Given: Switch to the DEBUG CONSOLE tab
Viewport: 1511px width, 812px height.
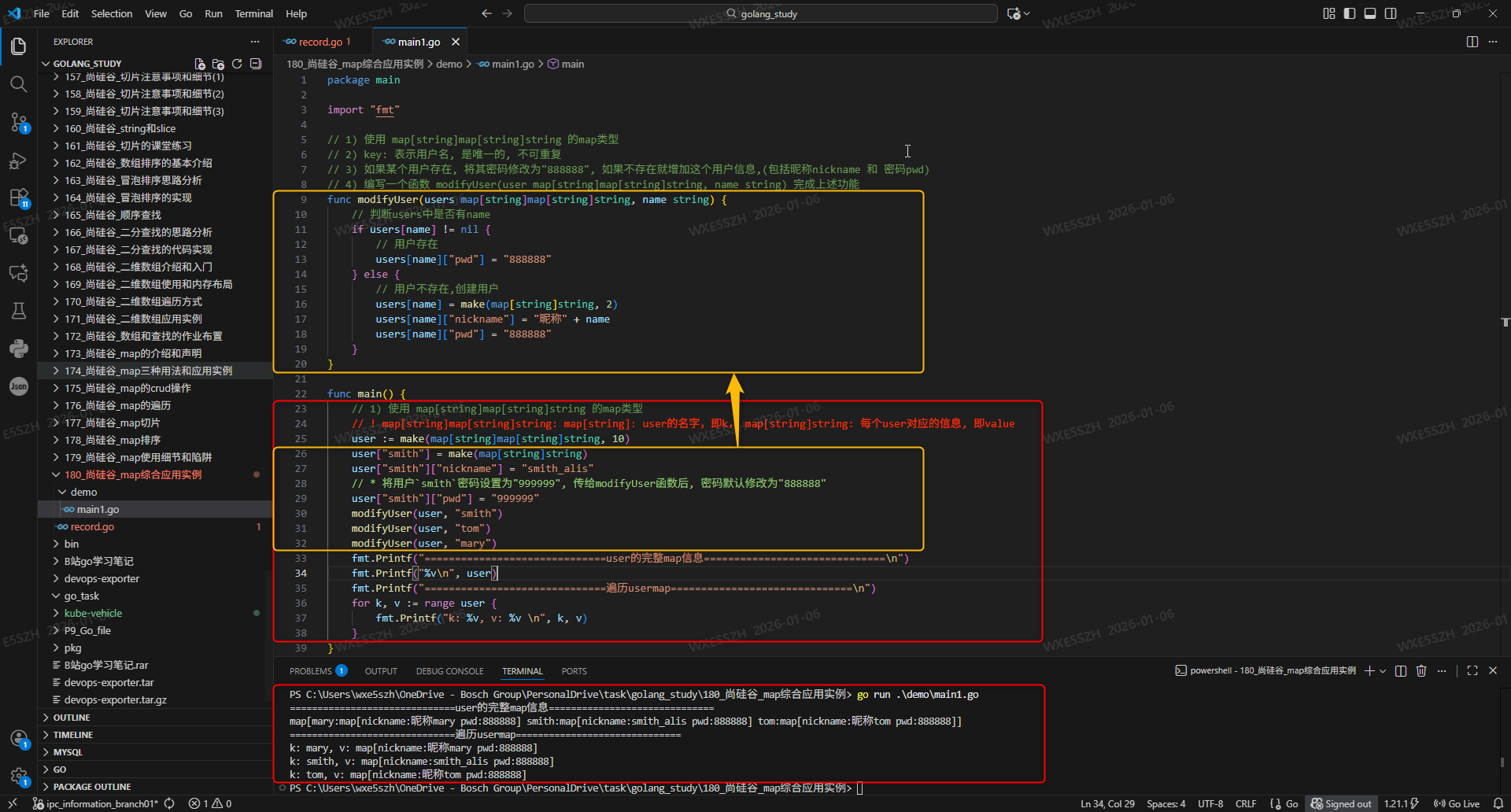Looking at the screenshot, I should (450, 671).
